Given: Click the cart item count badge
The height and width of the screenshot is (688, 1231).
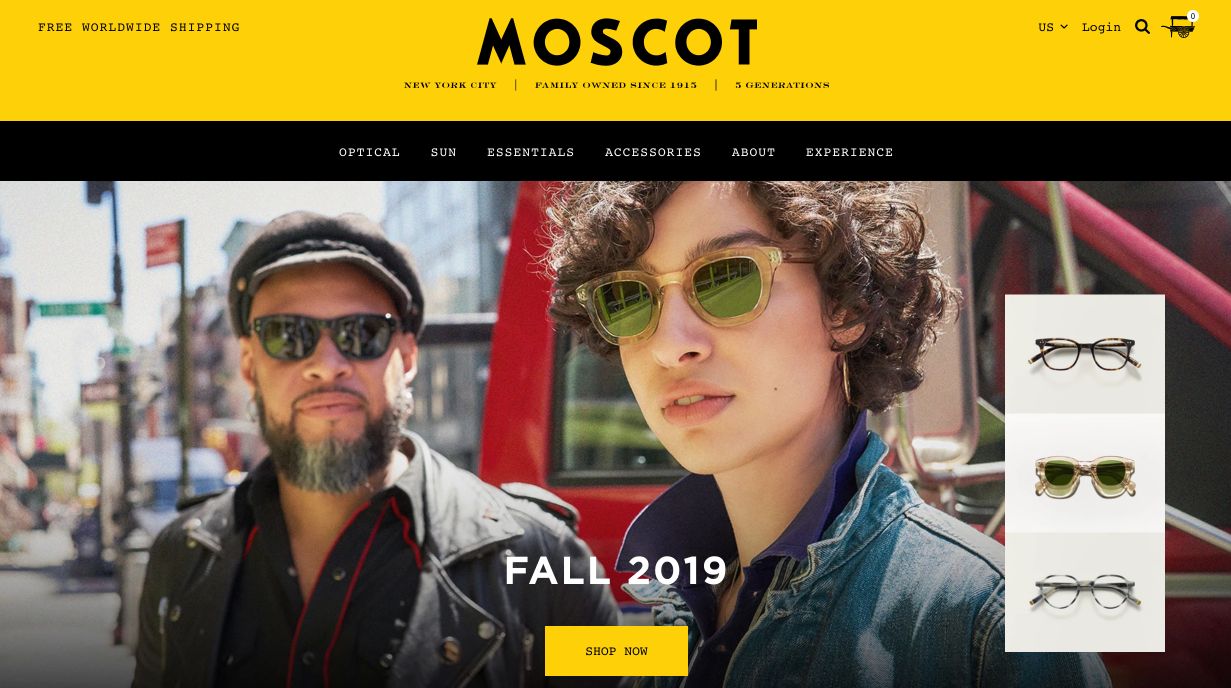Looking at the screenshot, I should pos(1192,16).
